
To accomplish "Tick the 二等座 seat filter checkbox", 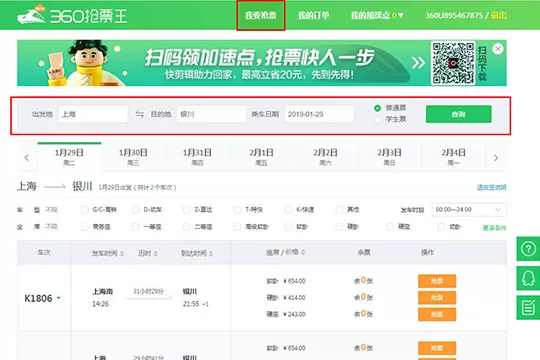I will [186, 227].
